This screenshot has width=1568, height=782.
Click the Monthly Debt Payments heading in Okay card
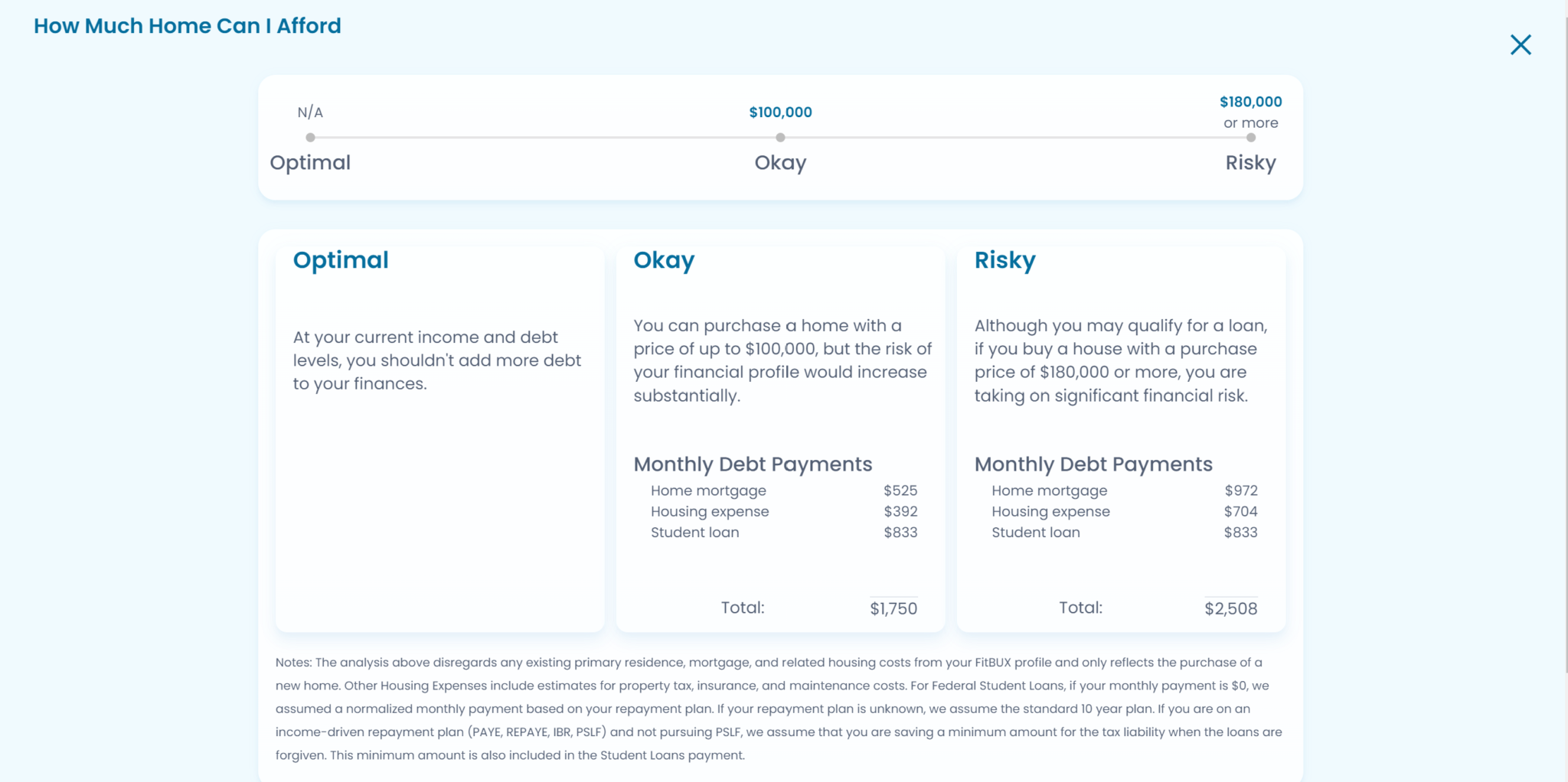click(x=753, y=464)
